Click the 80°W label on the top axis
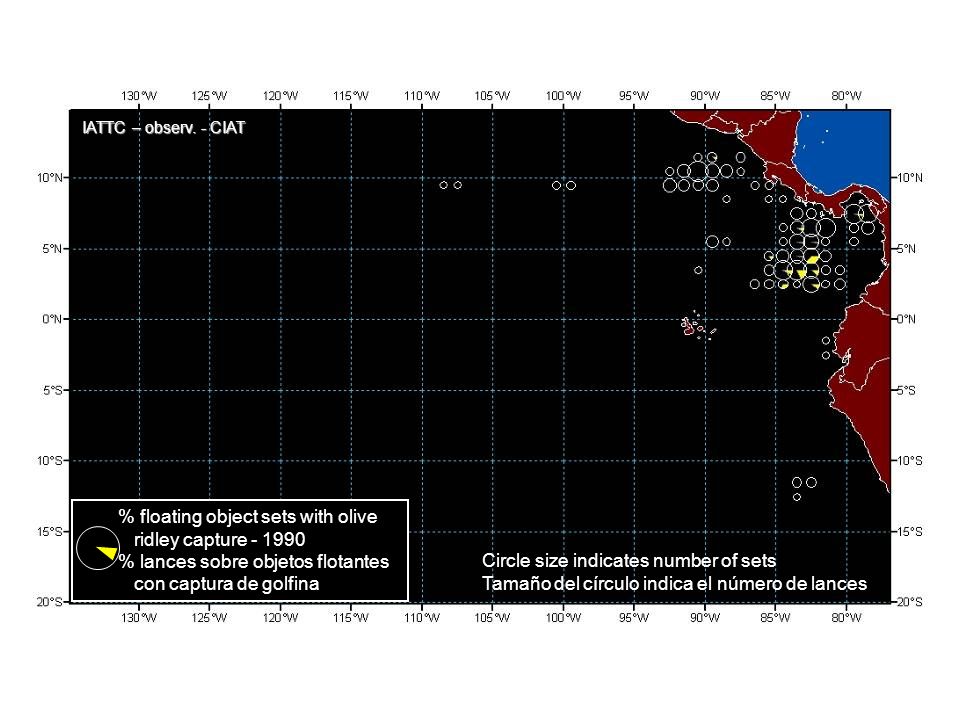The width and height of the screenshot is (960, 720). point(846,96)
